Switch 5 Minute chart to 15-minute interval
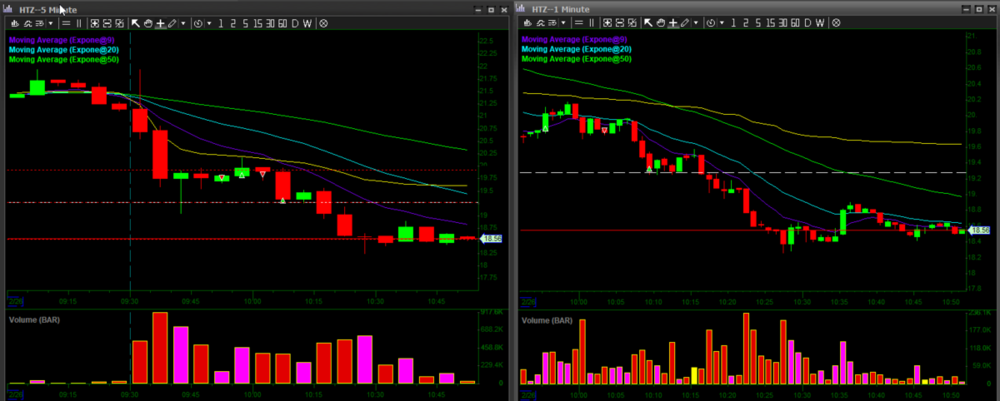Screen dimensions: 1000x401 click(257, 22)
